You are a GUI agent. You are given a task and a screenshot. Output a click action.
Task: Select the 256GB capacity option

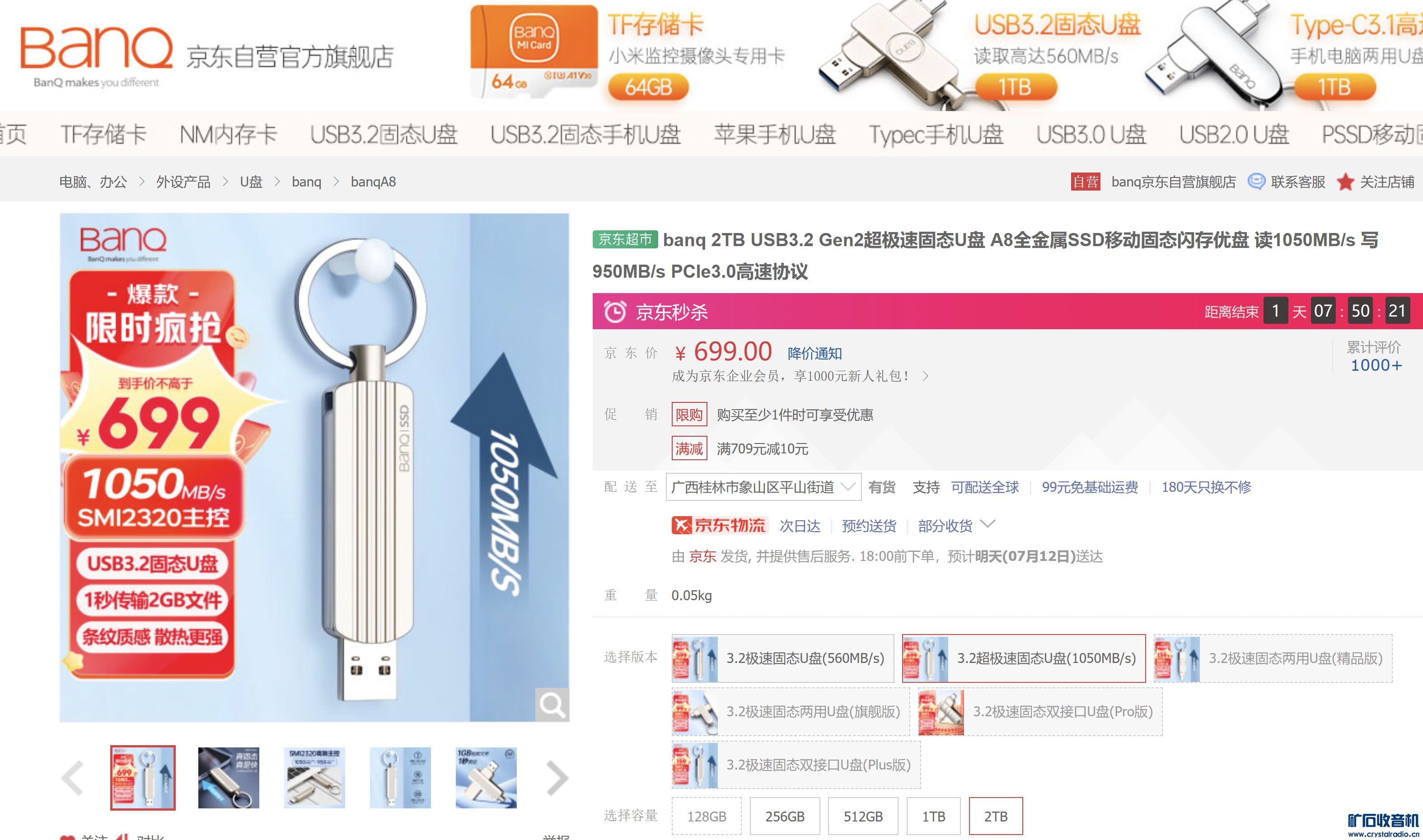[785, 816]
